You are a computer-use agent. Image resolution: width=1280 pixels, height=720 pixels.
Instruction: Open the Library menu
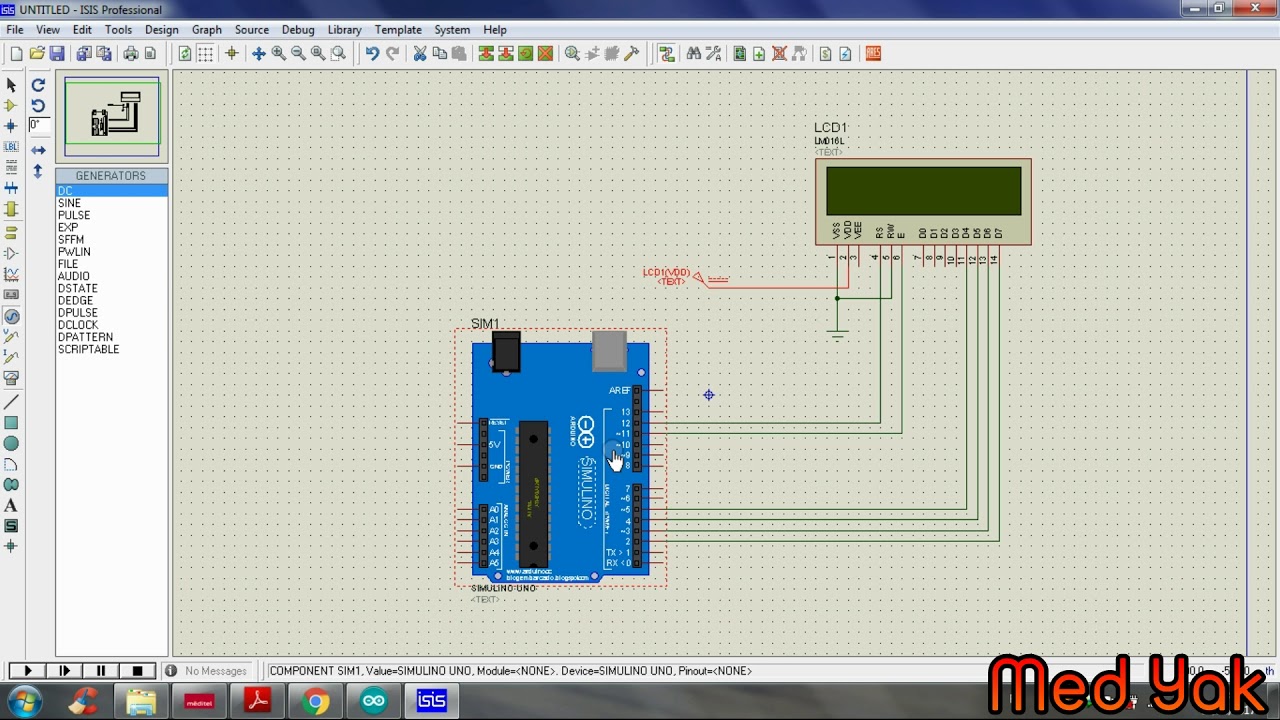pyautogui.click(x=344, y=30)
